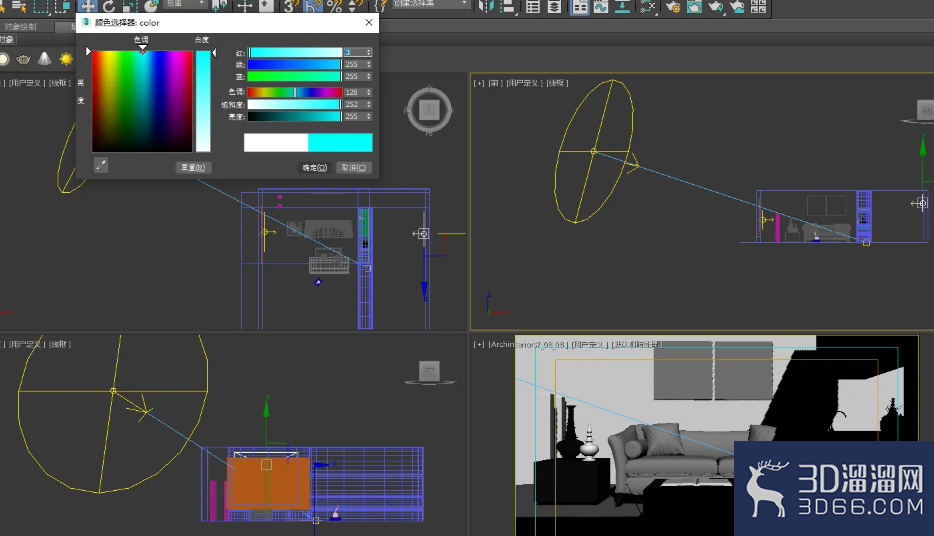The image size is (934, 536).
Task: Switch to the 对象绘制 ribbon tab
Action: coord(20,27)
